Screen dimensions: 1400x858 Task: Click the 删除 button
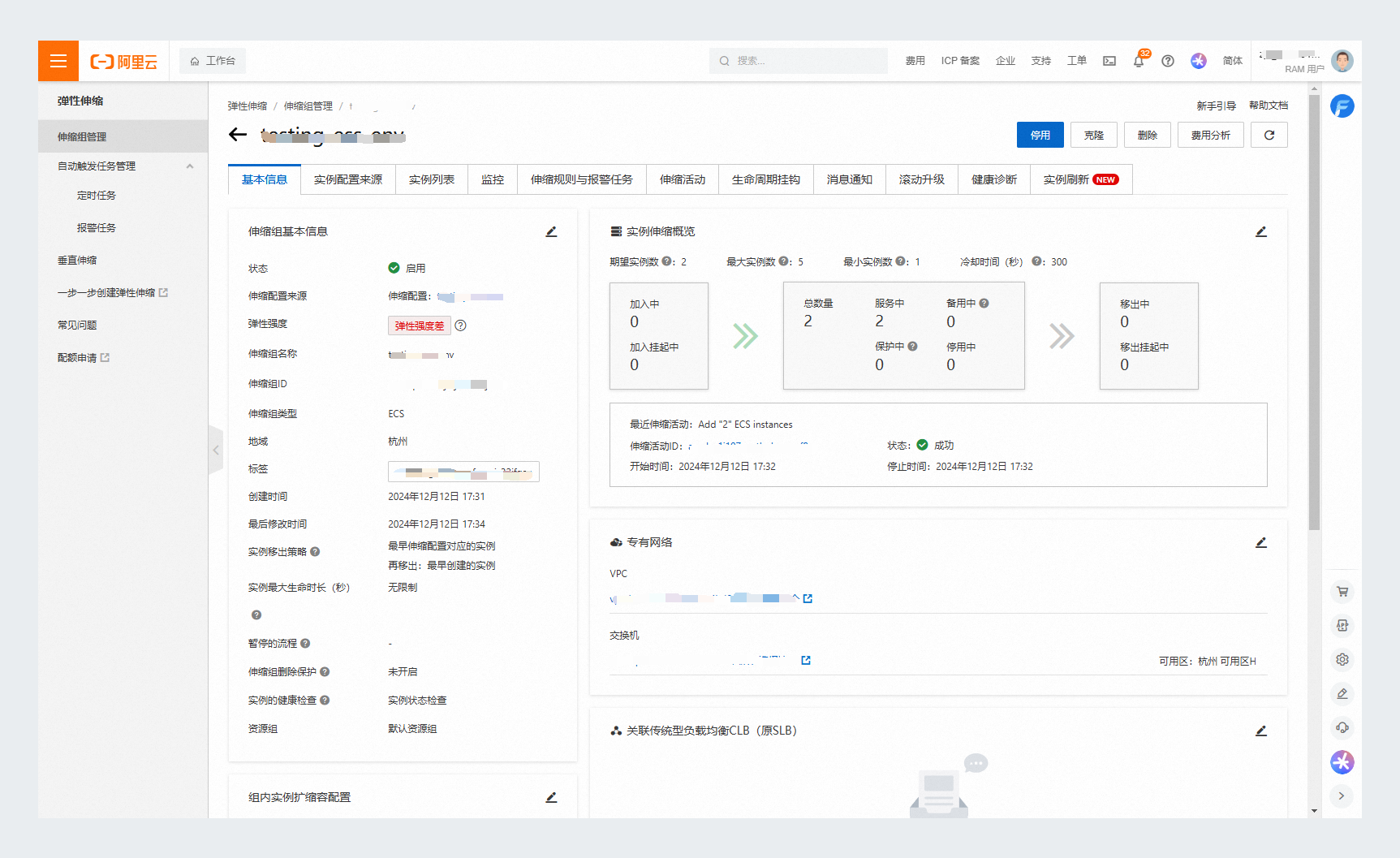(1148, 135)
